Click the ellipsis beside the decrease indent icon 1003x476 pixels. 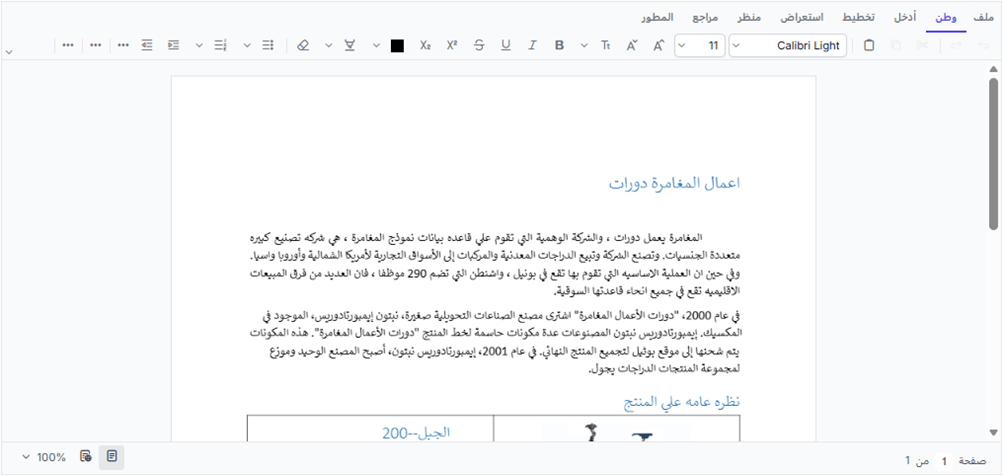tap(123, 45)
